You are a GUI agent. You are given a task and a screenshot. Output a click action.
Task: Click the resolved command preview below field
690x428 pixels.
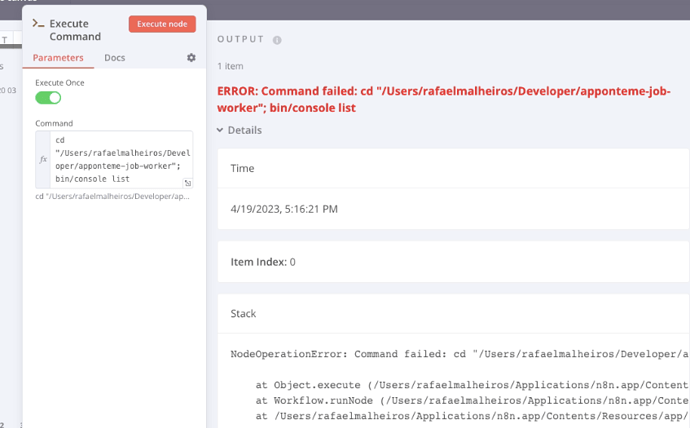pos(112,196)
